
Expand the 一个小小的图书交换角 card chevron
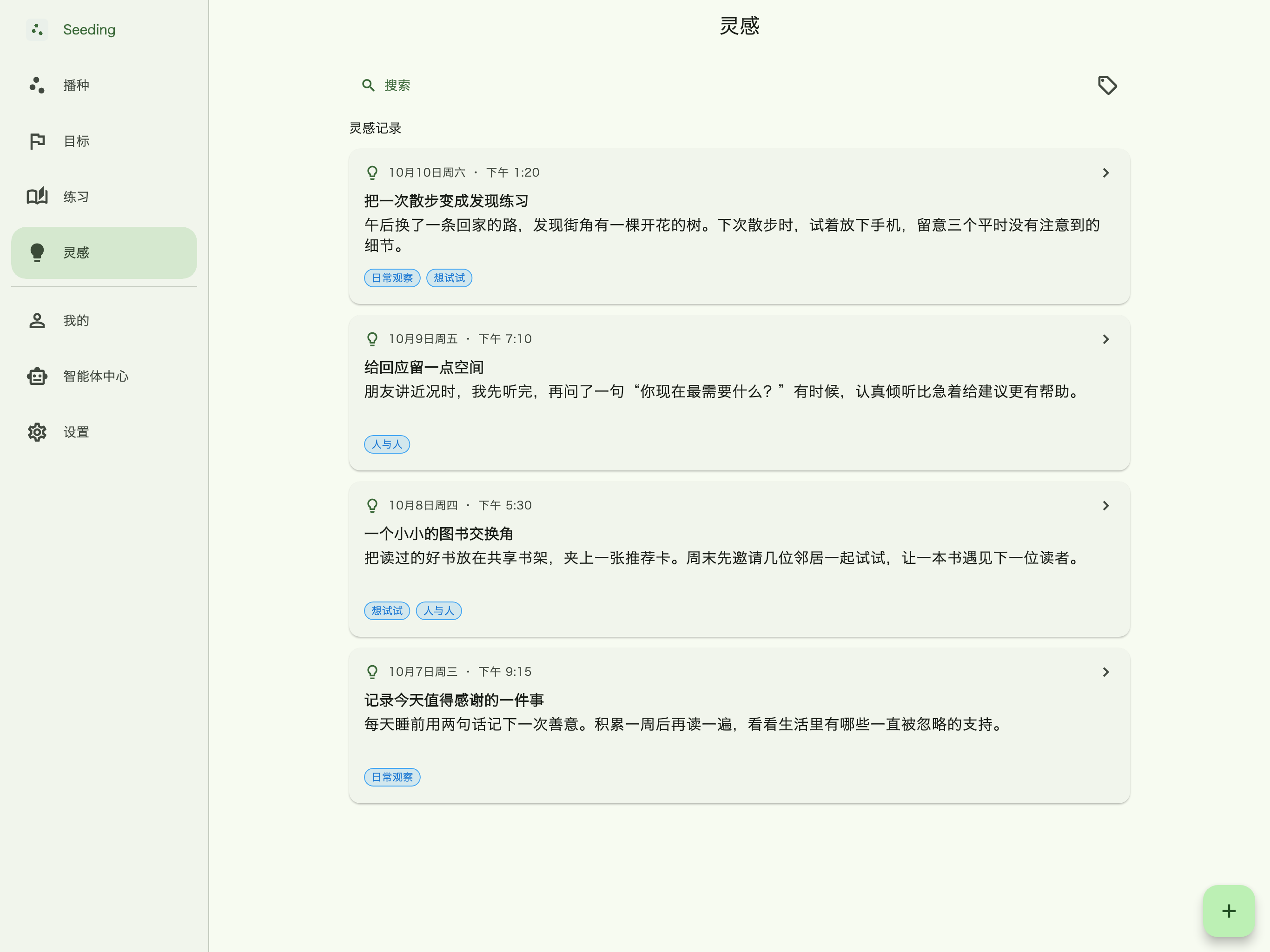point(1106,506)
